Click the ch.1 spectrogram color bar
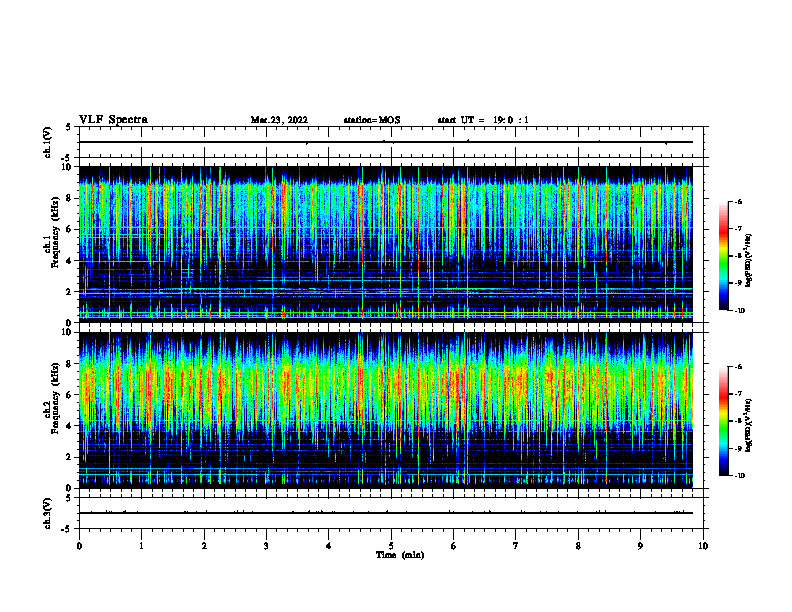 (x=723, y=256)
